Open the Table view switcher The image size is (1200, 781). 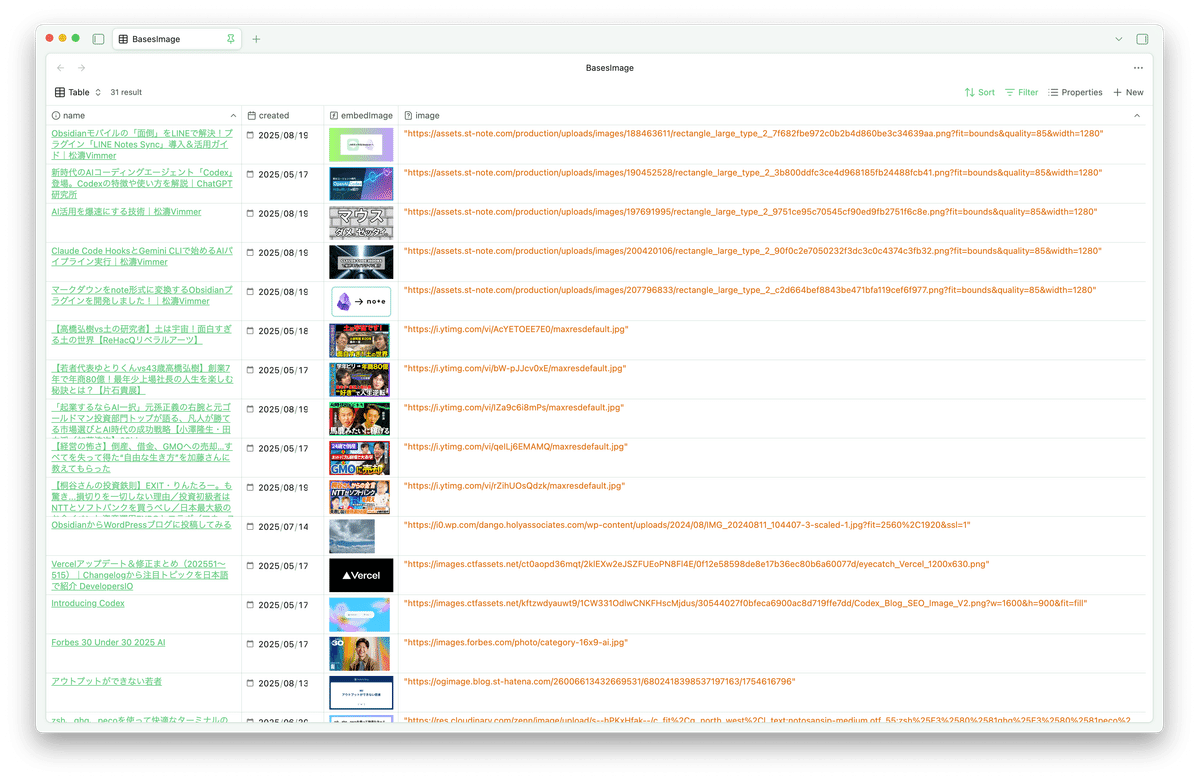pyautogui.click(x=78, y=92)
